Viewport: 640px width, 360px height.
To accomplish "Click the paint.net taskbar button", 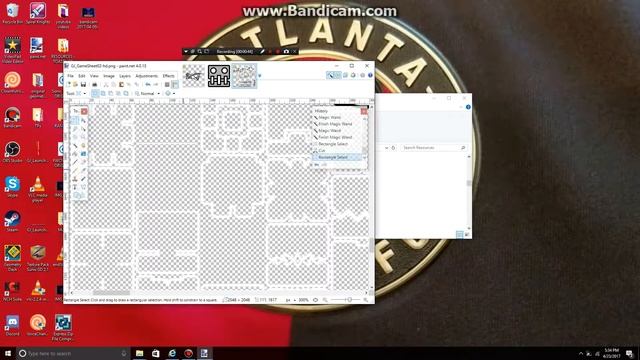I will [204, 353].
